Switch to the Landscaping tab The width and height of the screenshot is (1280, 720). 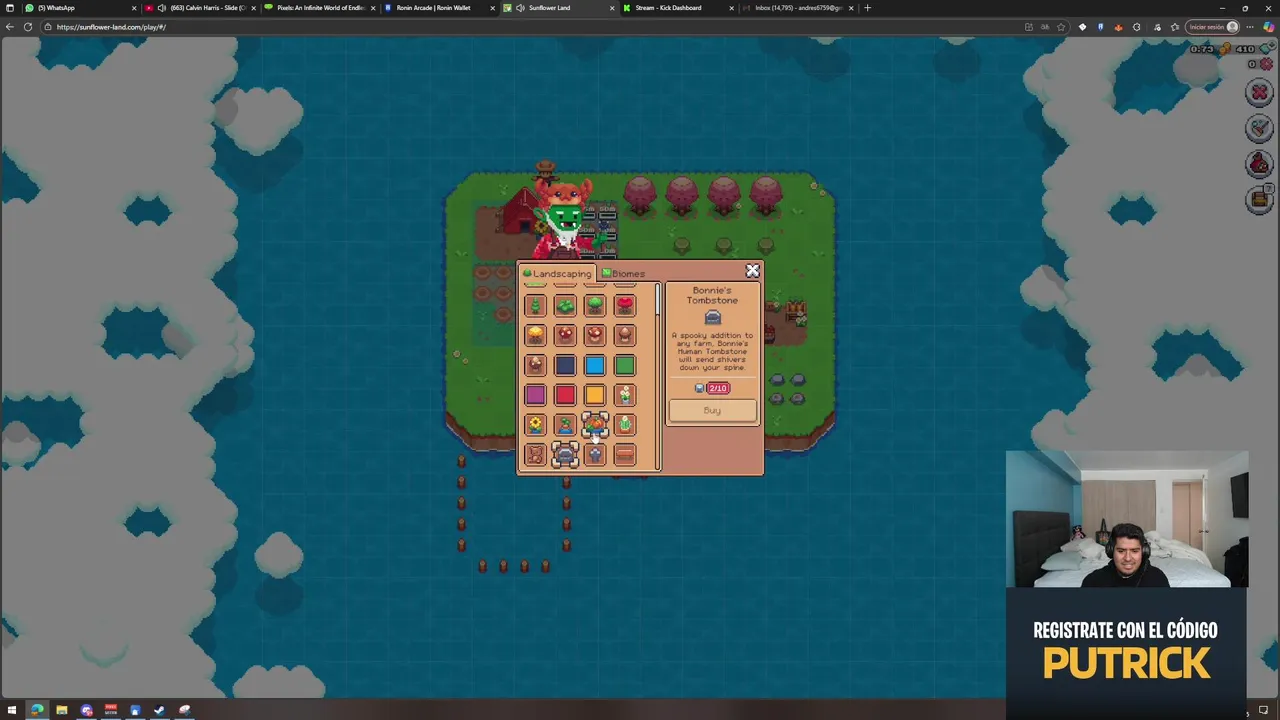557,273
